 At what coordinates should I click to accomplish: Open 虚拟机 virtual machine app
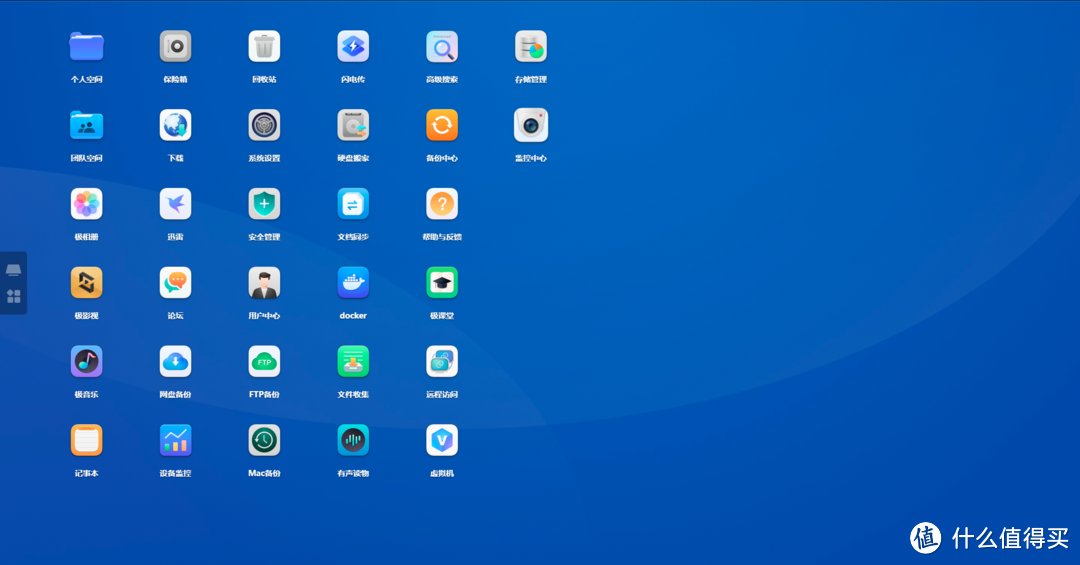click(x=441, y=440)
